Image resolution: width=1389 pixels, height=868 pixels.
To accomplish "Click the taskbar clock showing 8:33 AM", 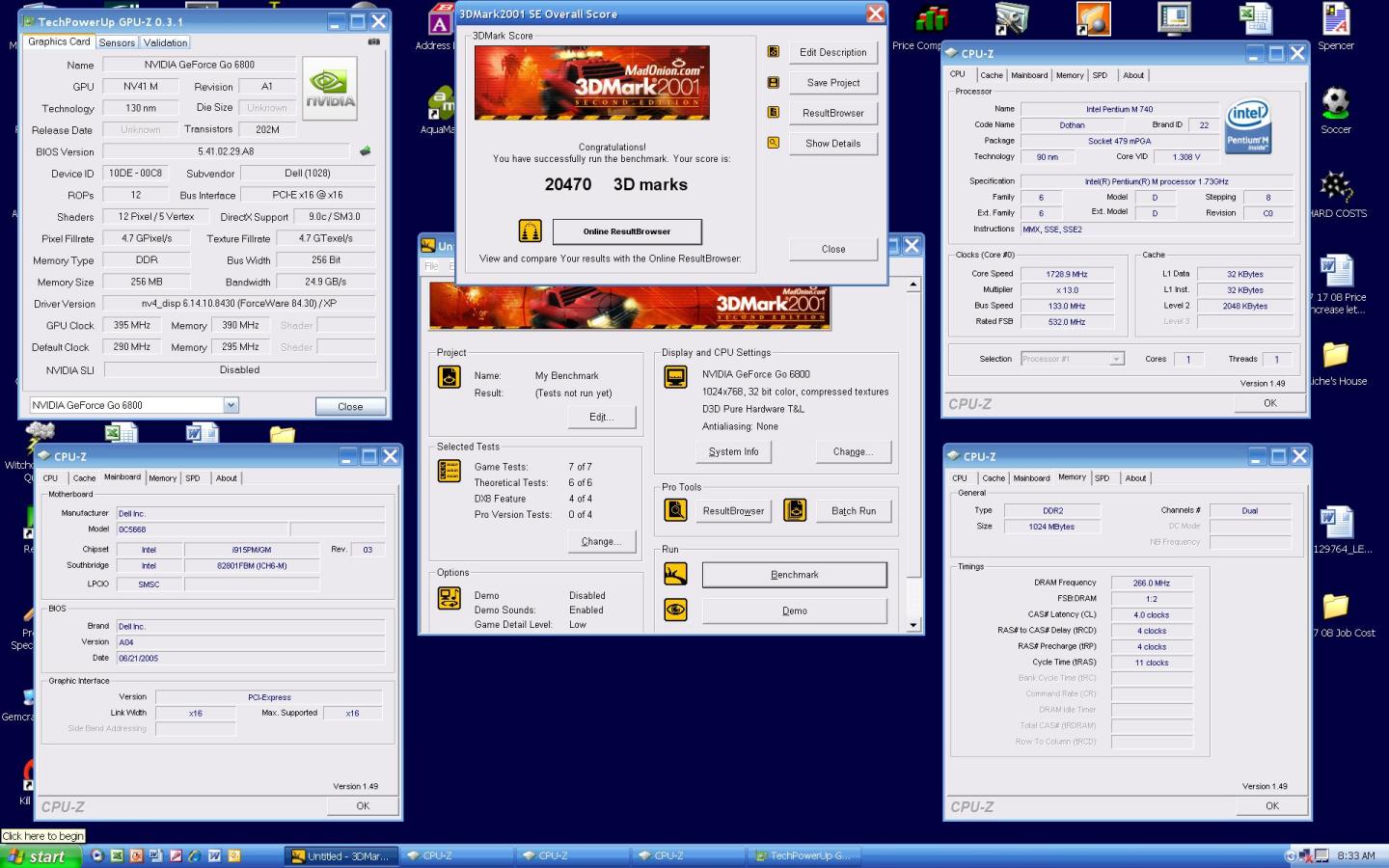I will coord(1356,855).
